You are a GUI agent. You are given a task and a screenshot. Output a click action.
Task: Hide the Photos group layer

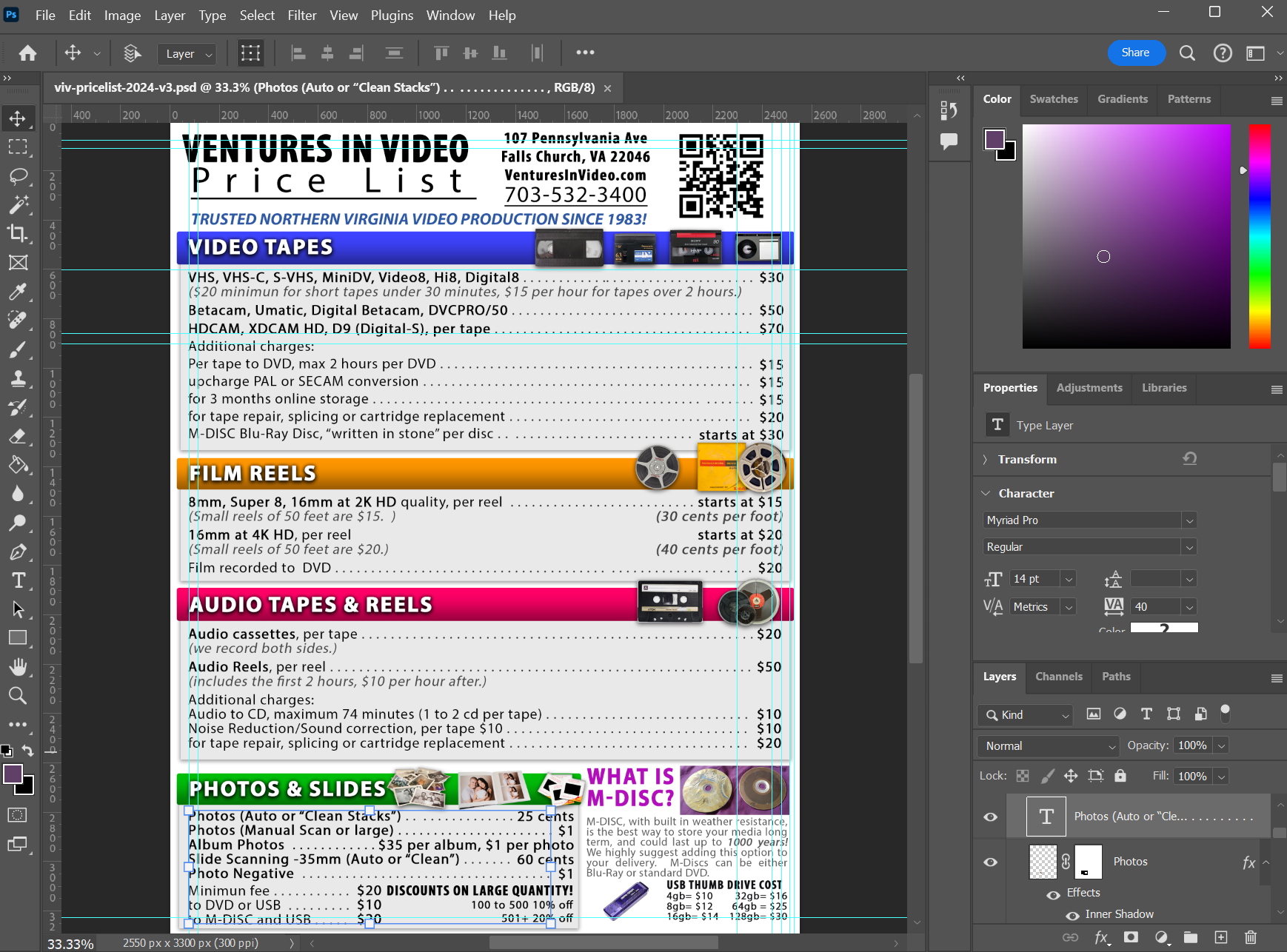990,862
